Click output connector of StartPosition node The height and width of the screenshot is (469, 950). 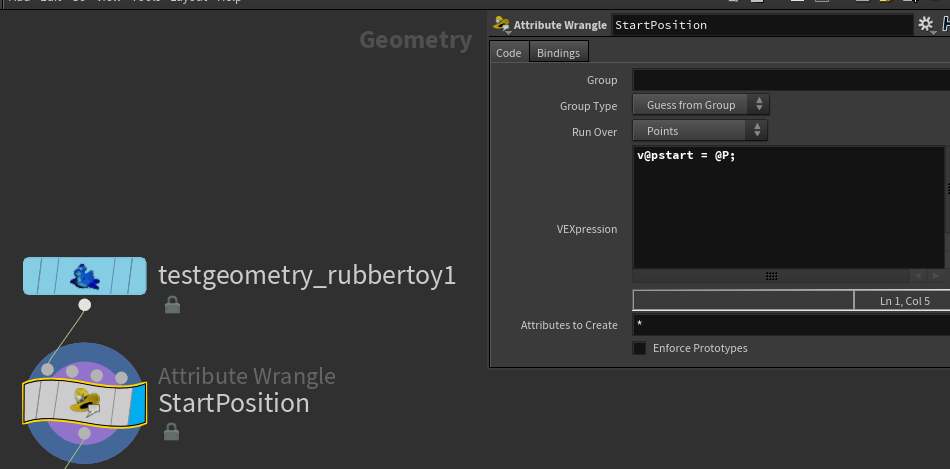click(85, 433)
